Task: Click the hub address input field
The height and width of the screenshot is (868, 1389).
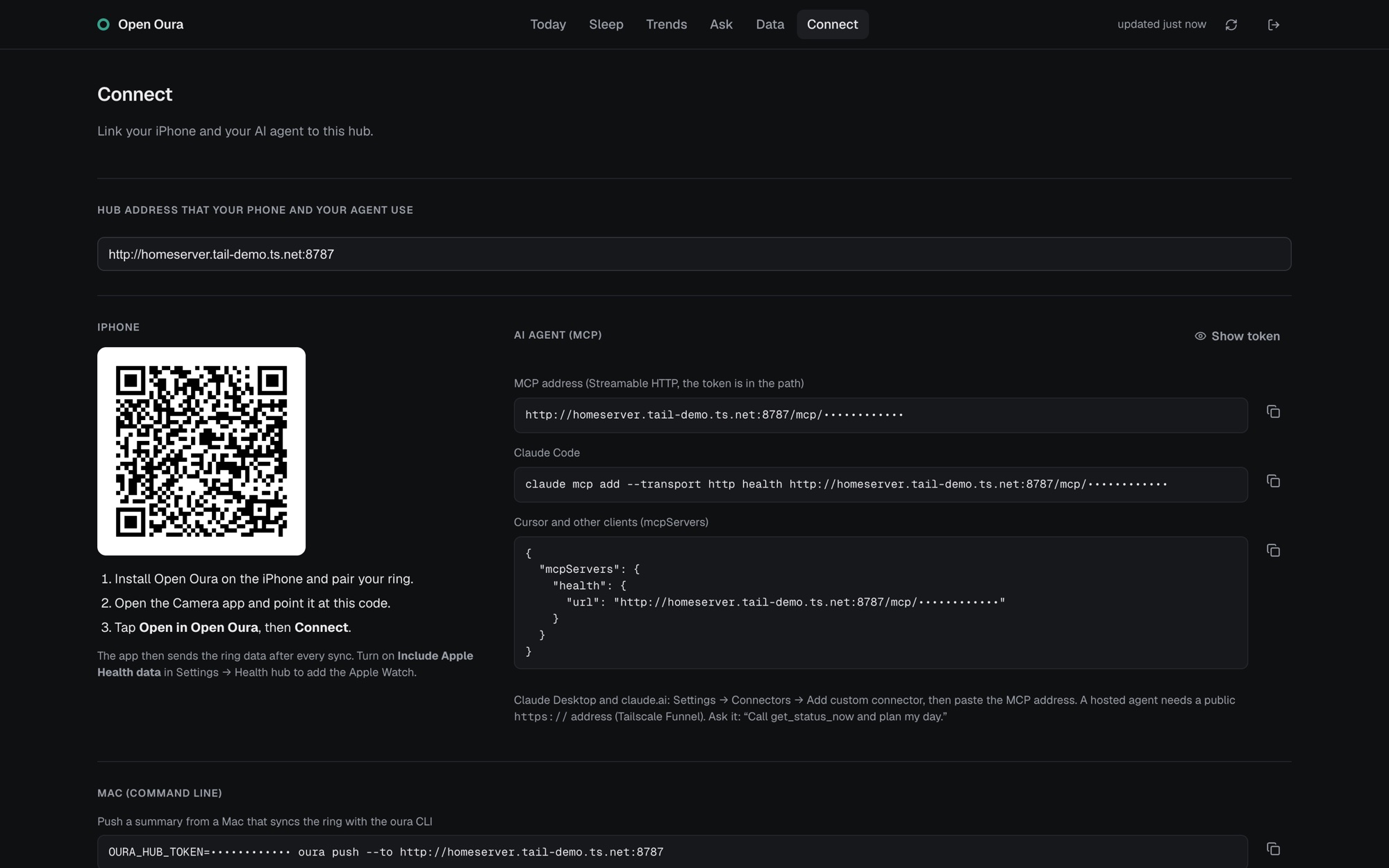Action: (694, 254)
